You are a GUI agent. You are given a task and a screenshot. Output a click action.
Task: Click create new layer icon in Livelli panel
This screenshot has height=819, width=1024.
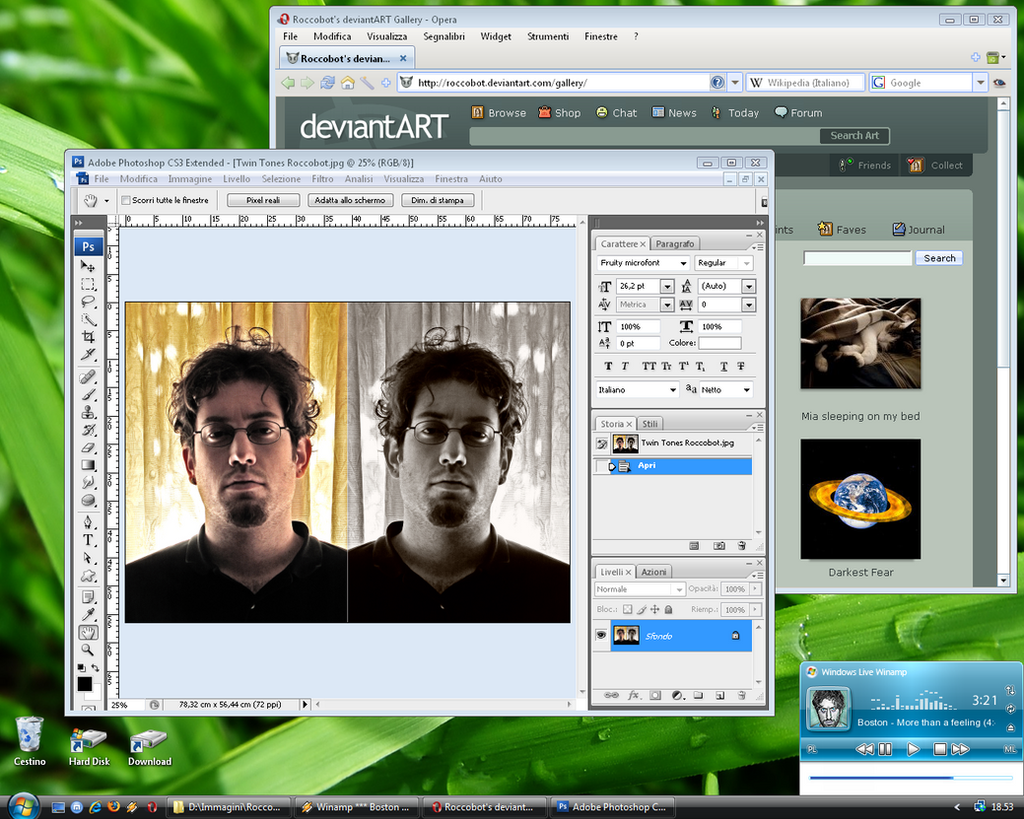click(720, 696)
